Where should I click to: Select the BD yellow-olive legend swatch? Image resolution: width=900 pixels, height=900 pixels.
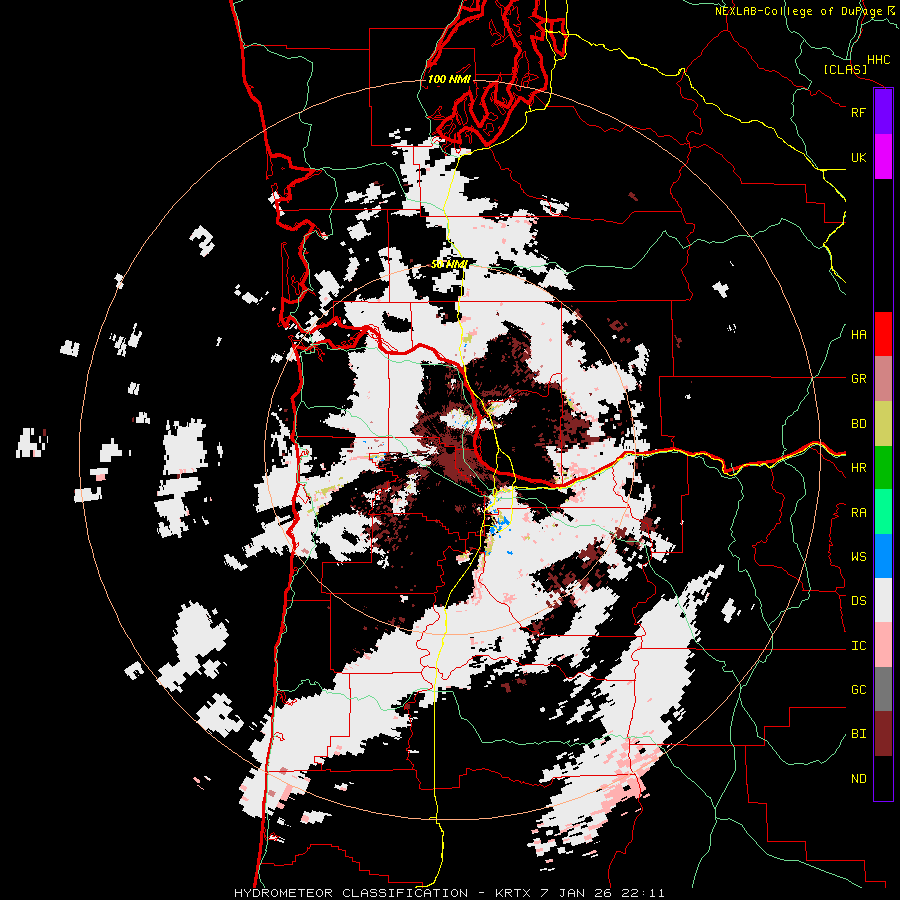883,423
